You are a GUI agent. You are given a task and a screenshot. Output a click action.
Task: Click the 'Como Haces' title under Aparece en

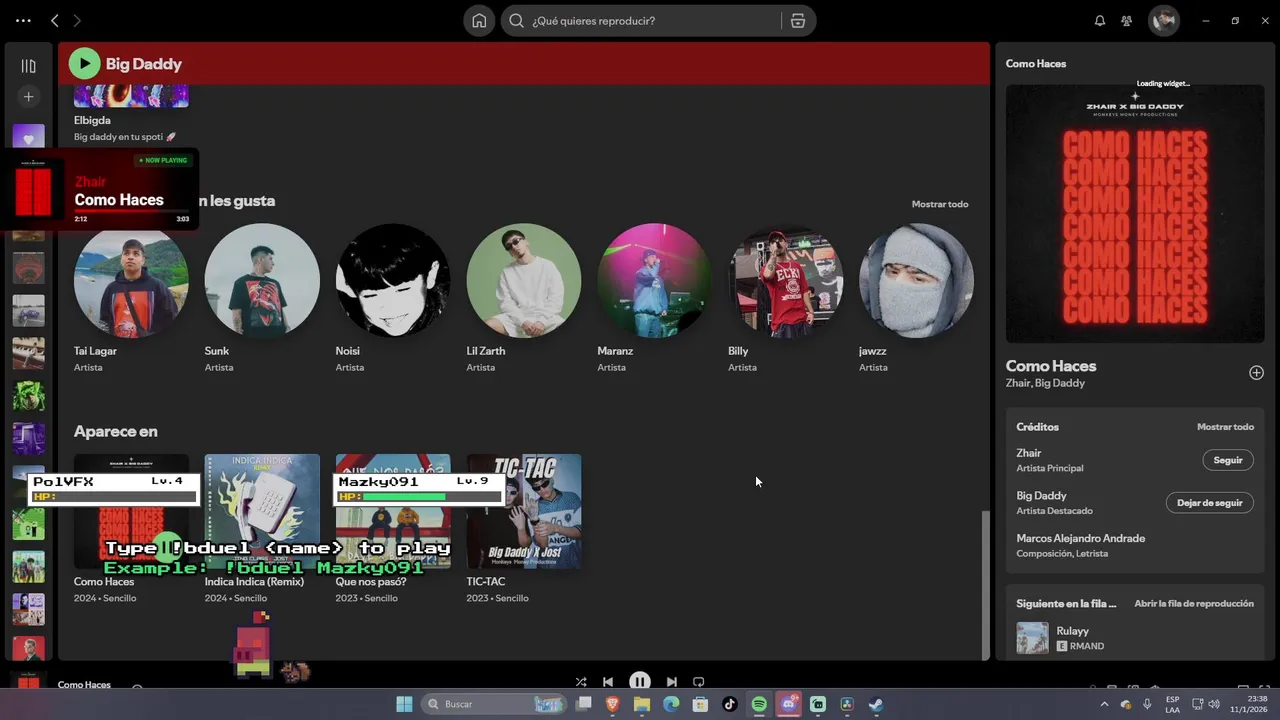click(104, 582)
